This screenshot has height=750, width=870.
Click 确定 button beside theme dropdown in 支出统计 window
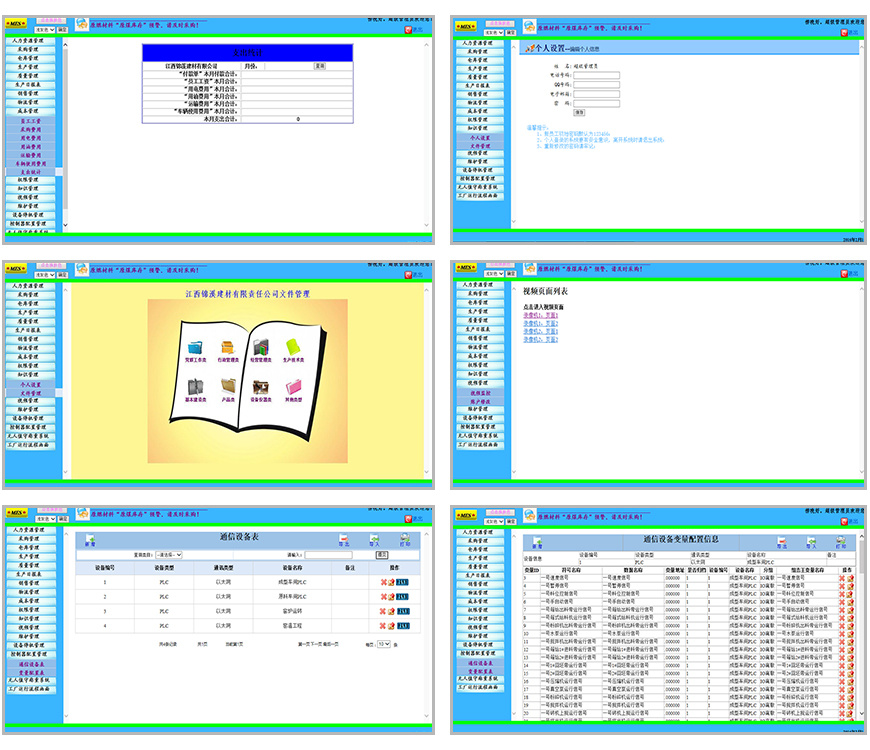[x=62, y=30]
